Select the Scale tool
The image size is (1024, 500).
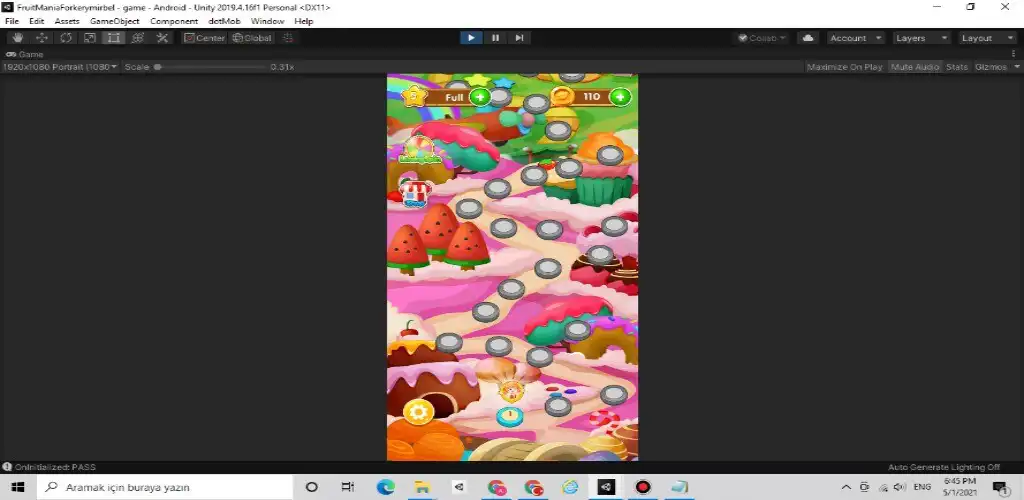pyautogui.click(x=90, y=38)
